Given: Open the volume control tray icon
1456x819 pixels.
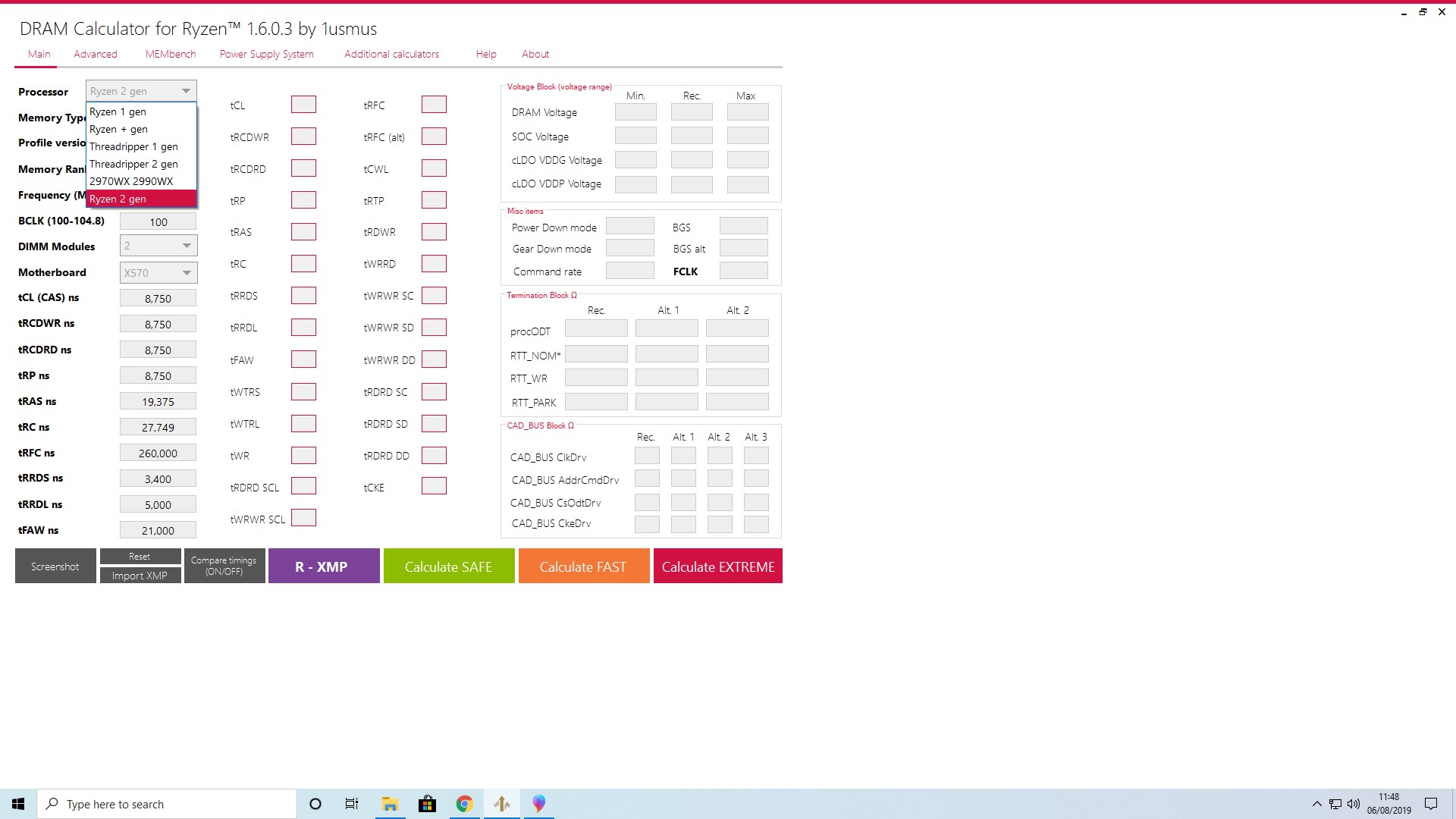Looking at the screenshot, I should tap(1354, 804).
